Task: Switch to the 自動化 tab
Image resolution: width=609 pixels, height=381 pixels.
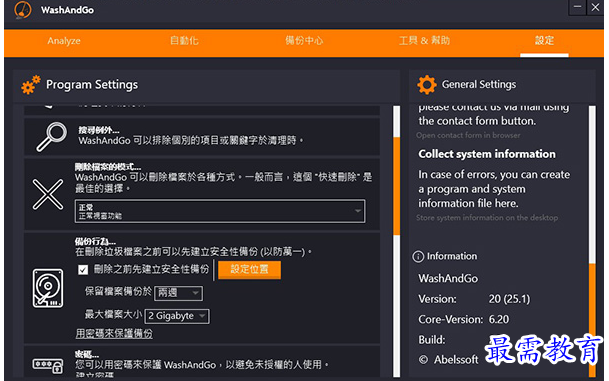Action: tap(184, 40)
